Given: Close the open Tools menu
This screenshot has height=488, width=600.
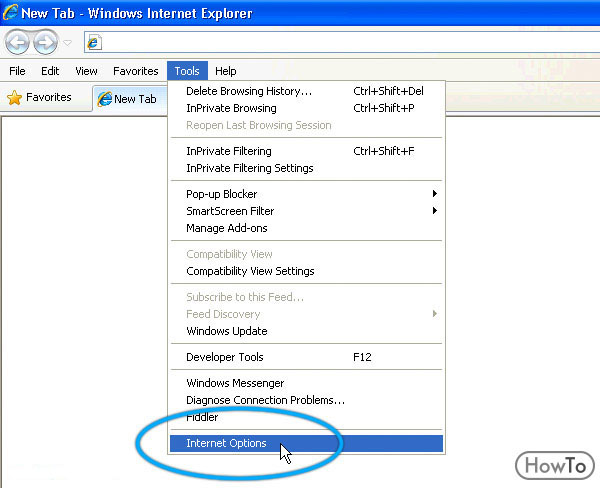Looking at the screenshot, I should (x=187, y=71).
